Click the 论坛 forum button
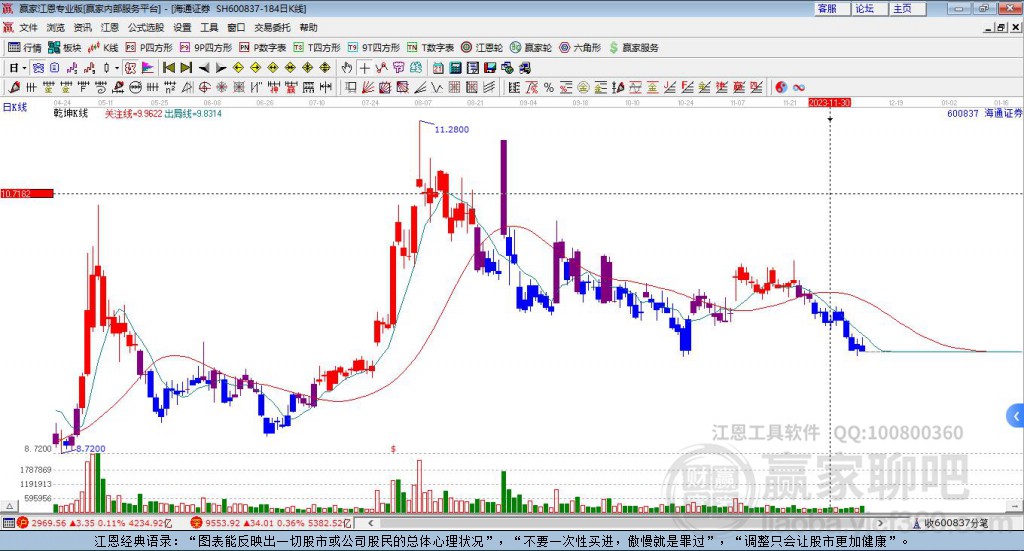Screen dimensions: 1024x551 (870, 8)
